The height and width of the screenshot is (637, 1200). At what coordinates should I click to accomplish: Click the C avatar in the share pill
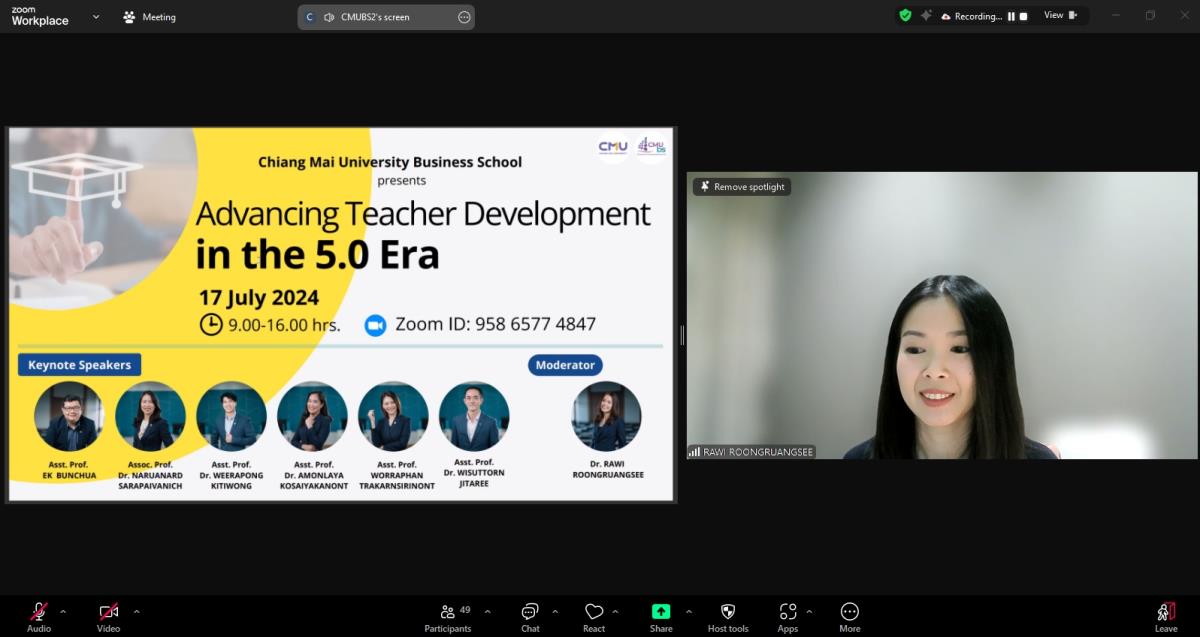point(309,17)
